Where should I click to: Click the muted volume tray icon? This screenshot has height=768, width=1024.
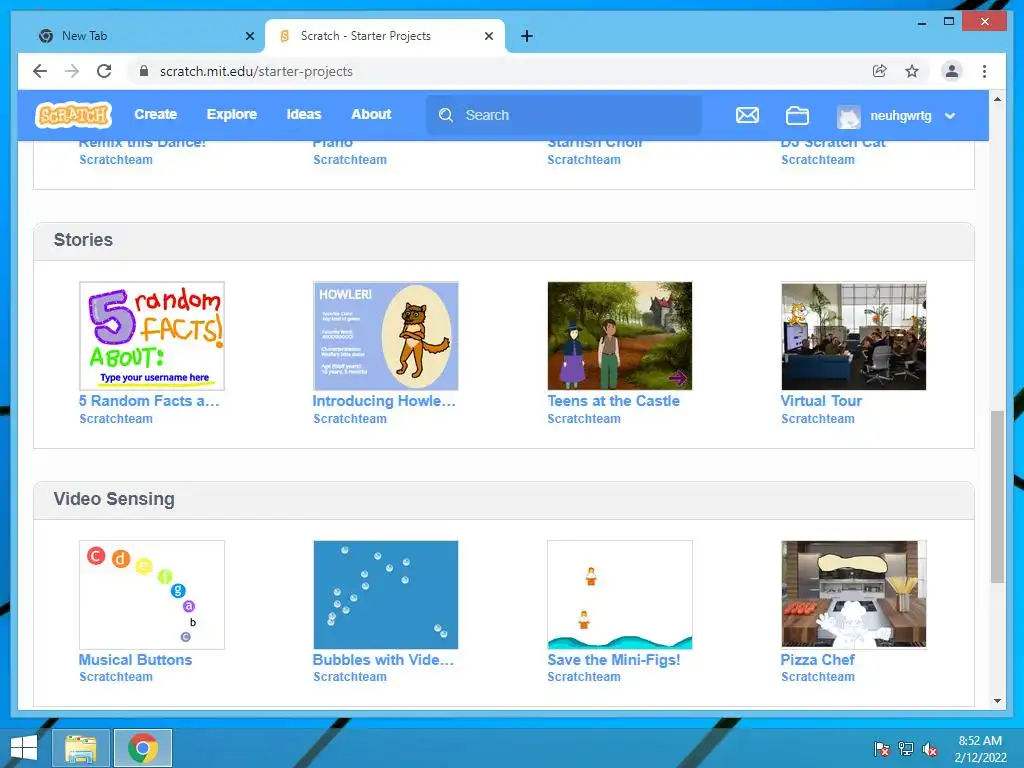(930, 749)
